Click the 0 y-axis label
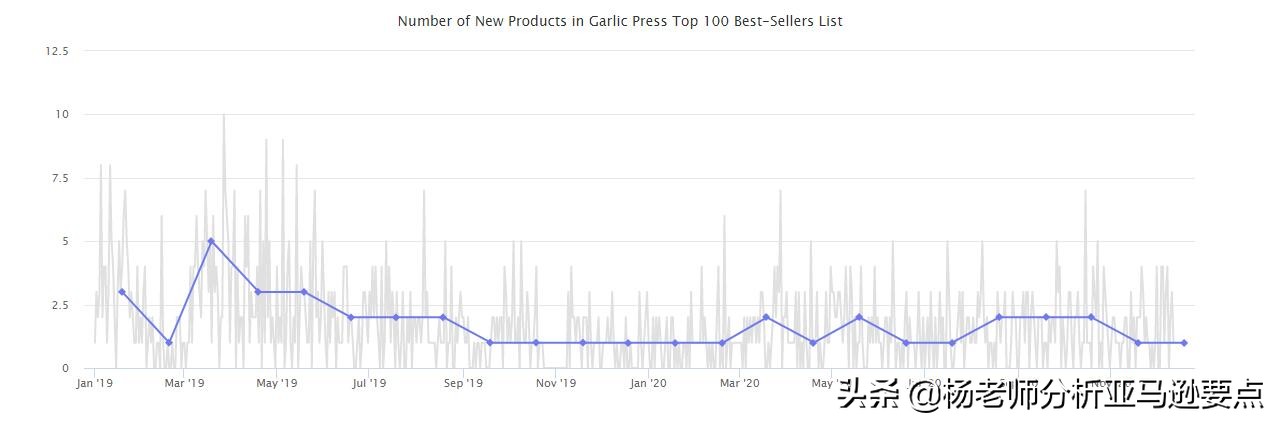This screenshot has width=1278, height=424. pos(65,368)
